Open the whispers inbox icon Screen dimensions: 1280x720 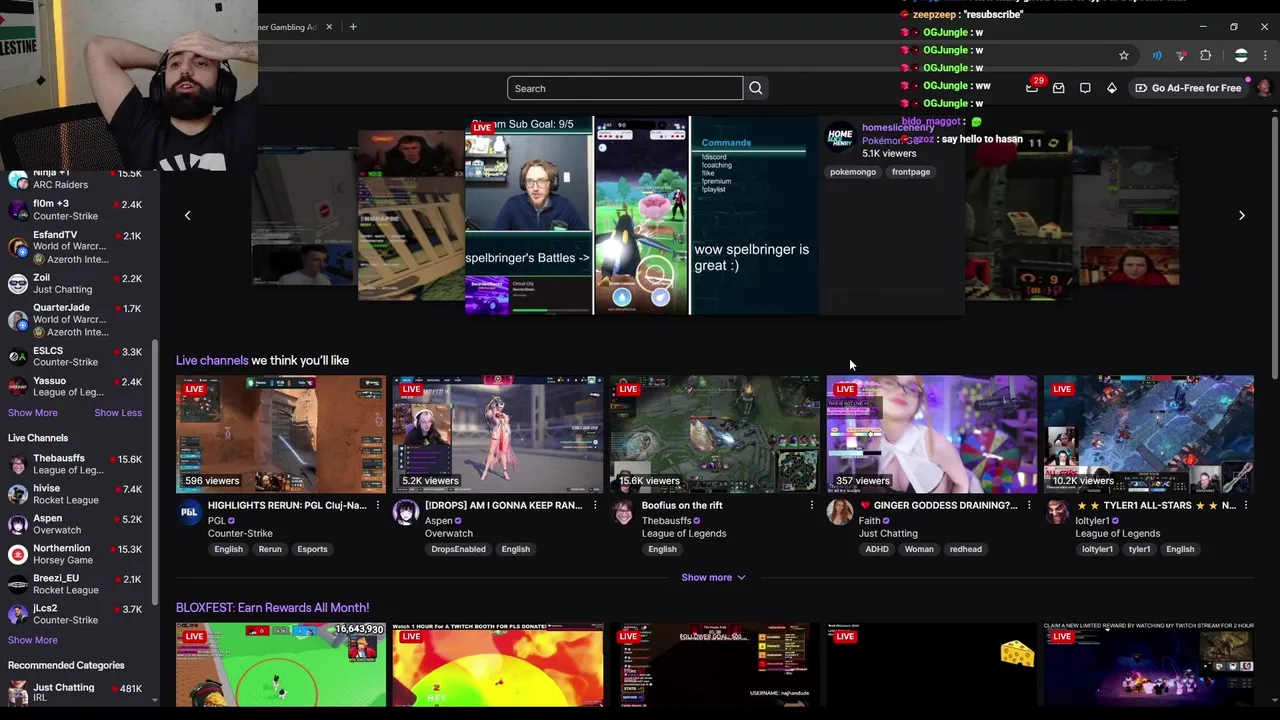[1058, 88]
